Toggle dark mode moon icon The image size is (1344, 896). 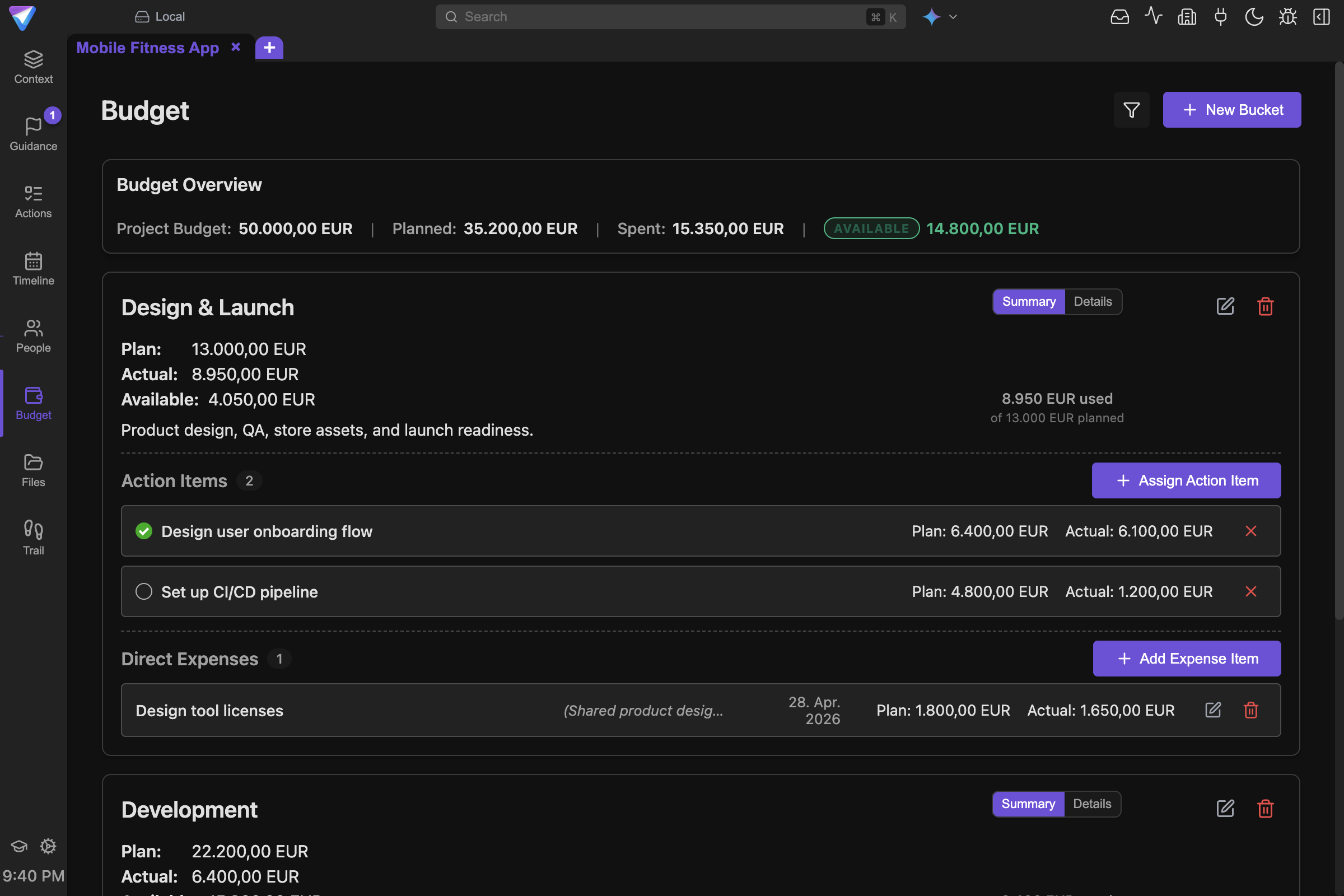1254,17
